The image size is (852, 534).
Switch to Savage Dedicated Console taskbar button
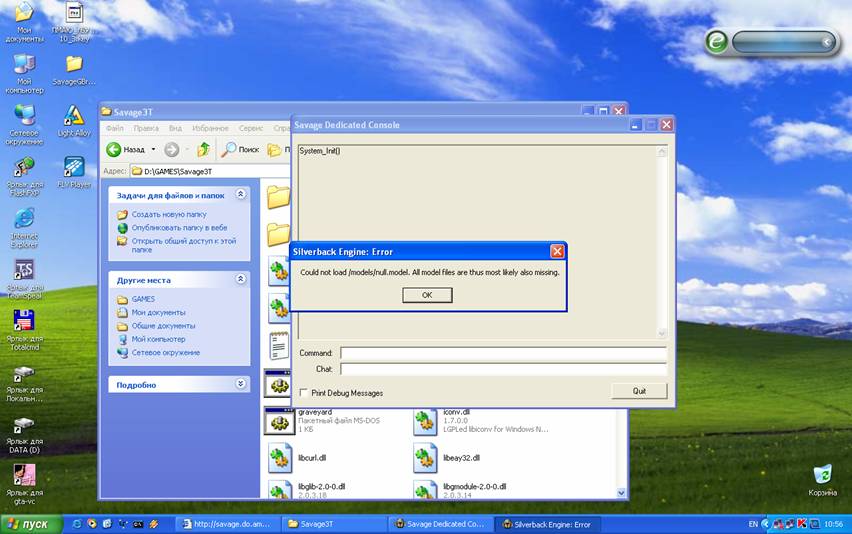pos(440,524)
